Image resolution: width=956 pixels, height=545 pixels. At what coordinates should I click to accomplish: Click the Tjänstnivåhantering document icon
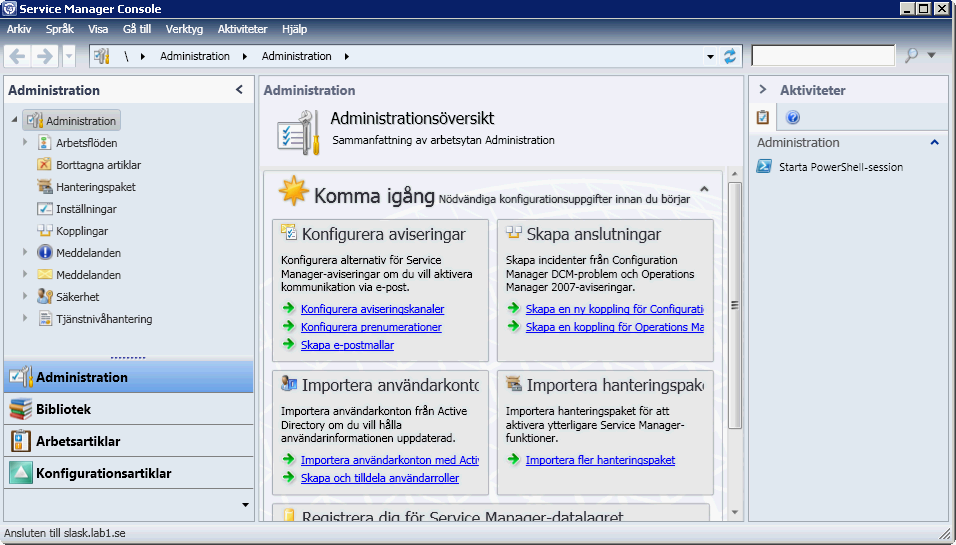point(45,318)
